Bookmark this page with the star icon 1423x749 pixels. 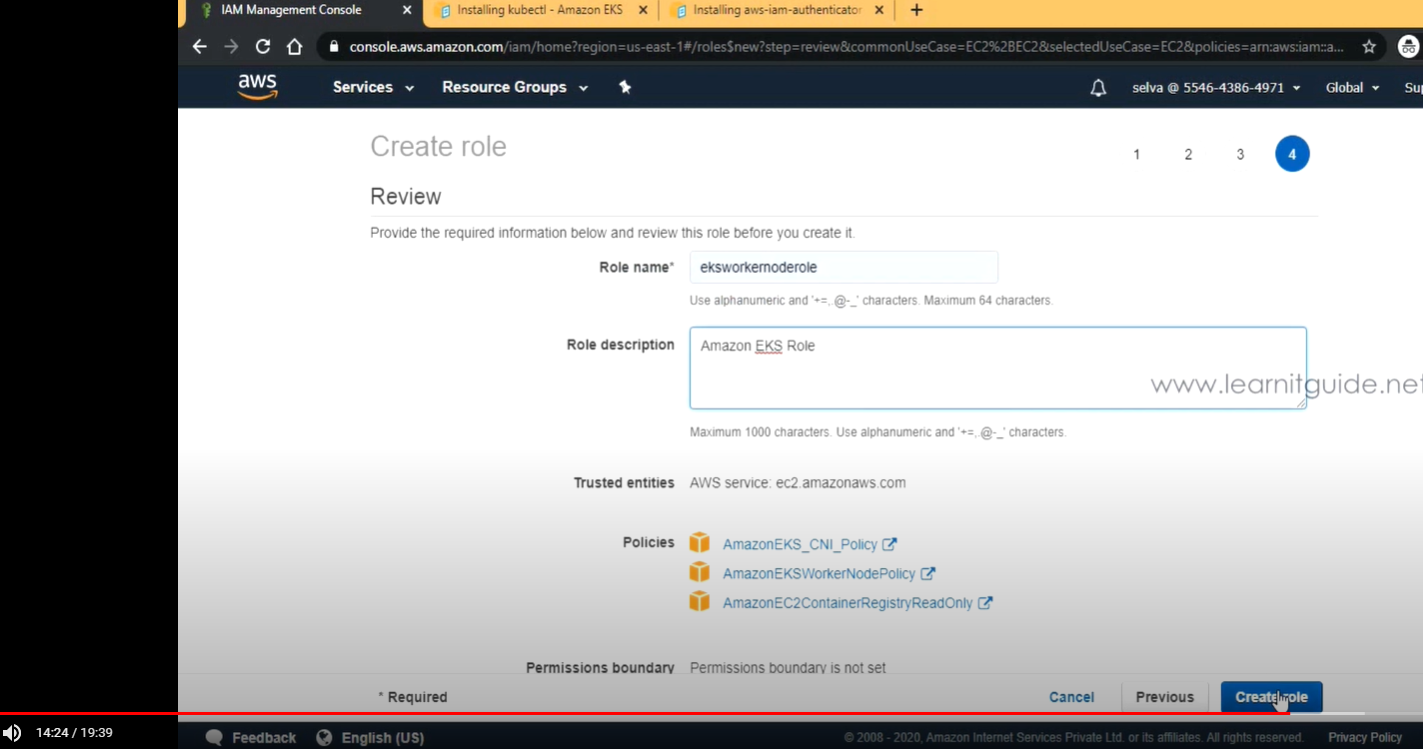tap(1368, 47)
